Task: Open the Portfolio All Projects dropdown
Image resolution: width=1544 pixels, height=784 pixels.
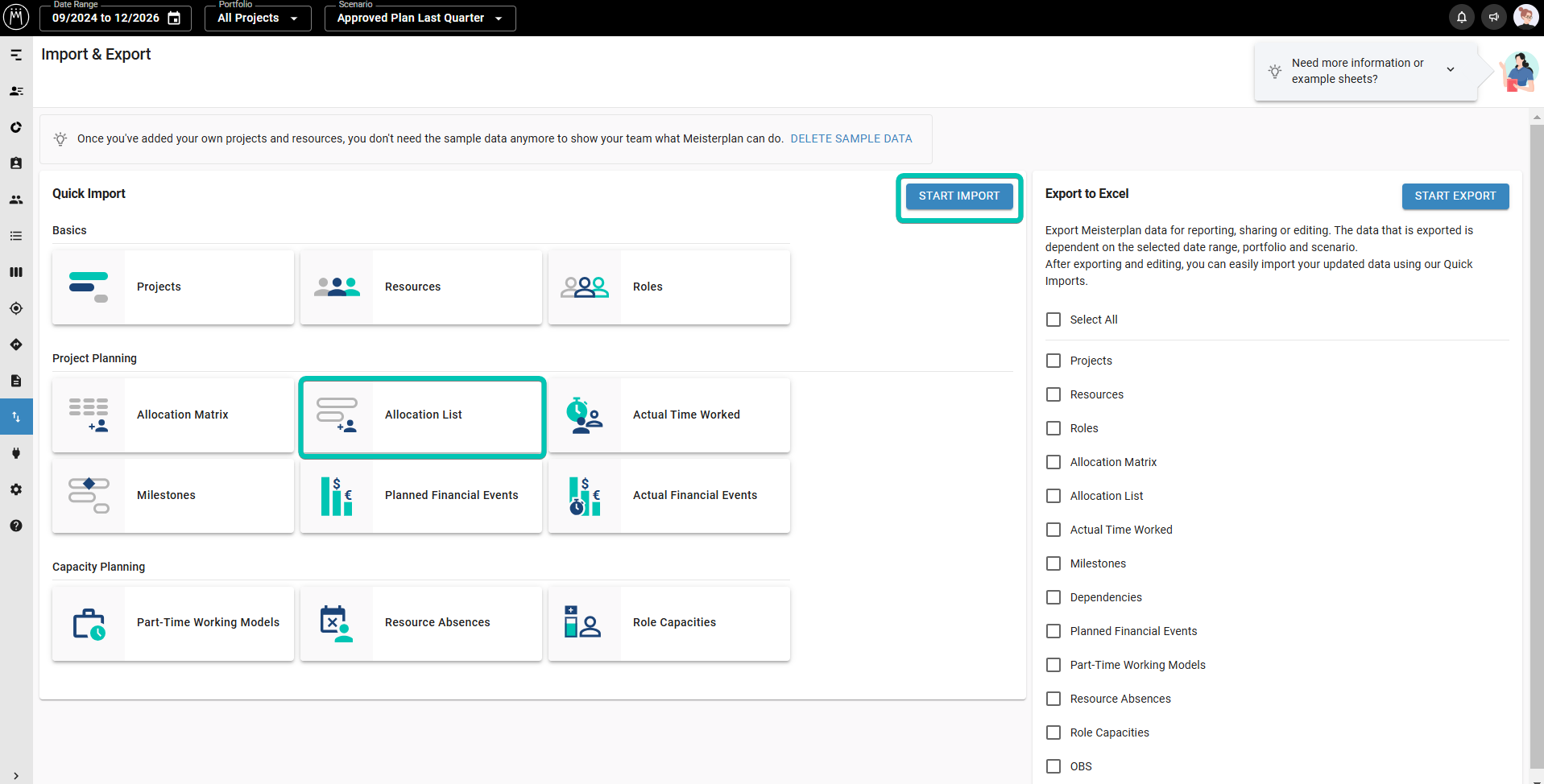Action: pyautogui.click(x=258, y=18)
